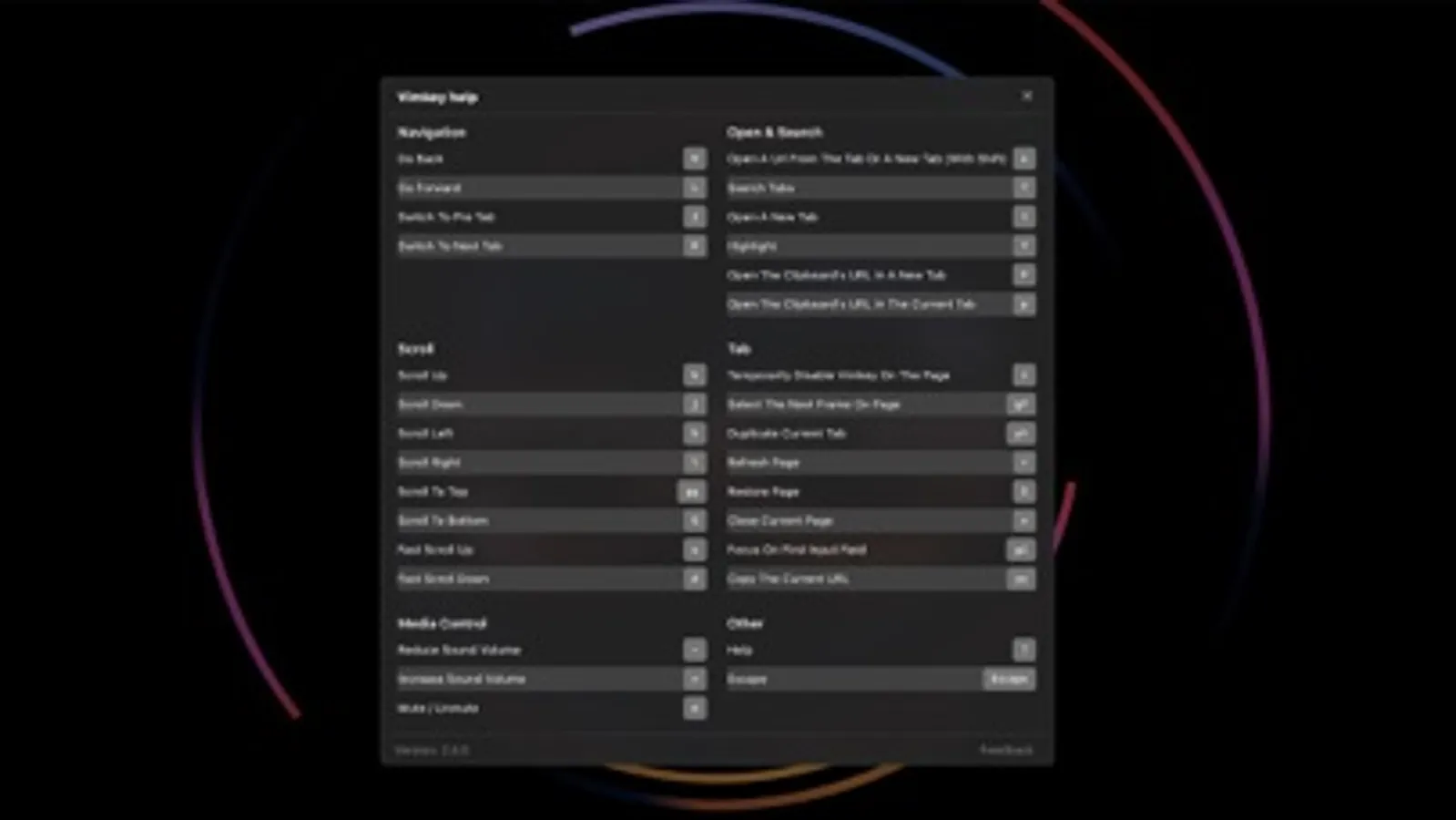Click the key badge for Scroll To Top
The height and width of the screenshot is (820, 1456).
(692, 492)
